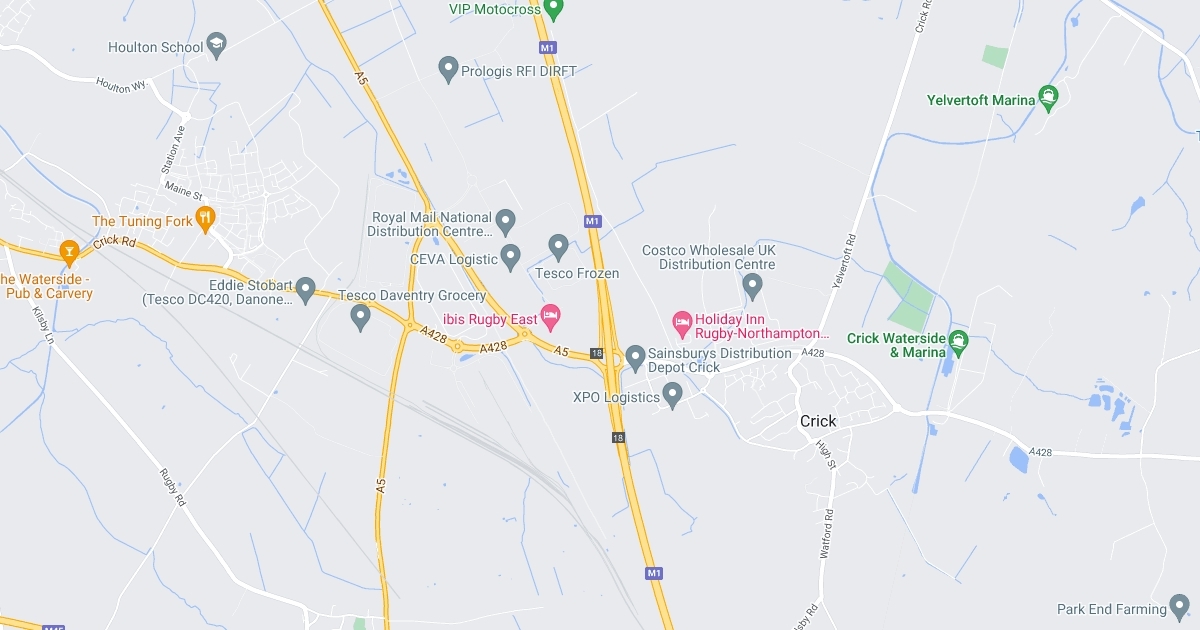Open the Holiday Inn Rugby-Northampton hotel marker

click(x=682, y=322)
